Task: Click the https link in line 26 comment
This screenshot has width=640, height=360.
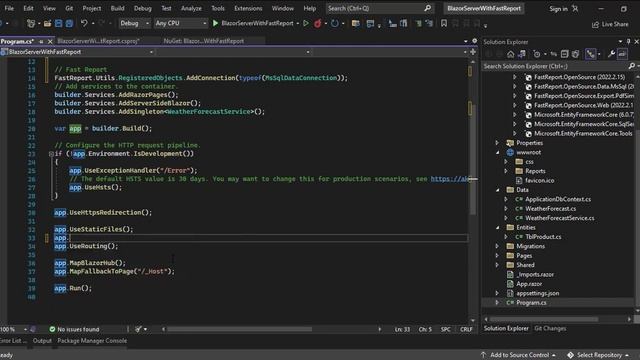Action: point(449,179)
